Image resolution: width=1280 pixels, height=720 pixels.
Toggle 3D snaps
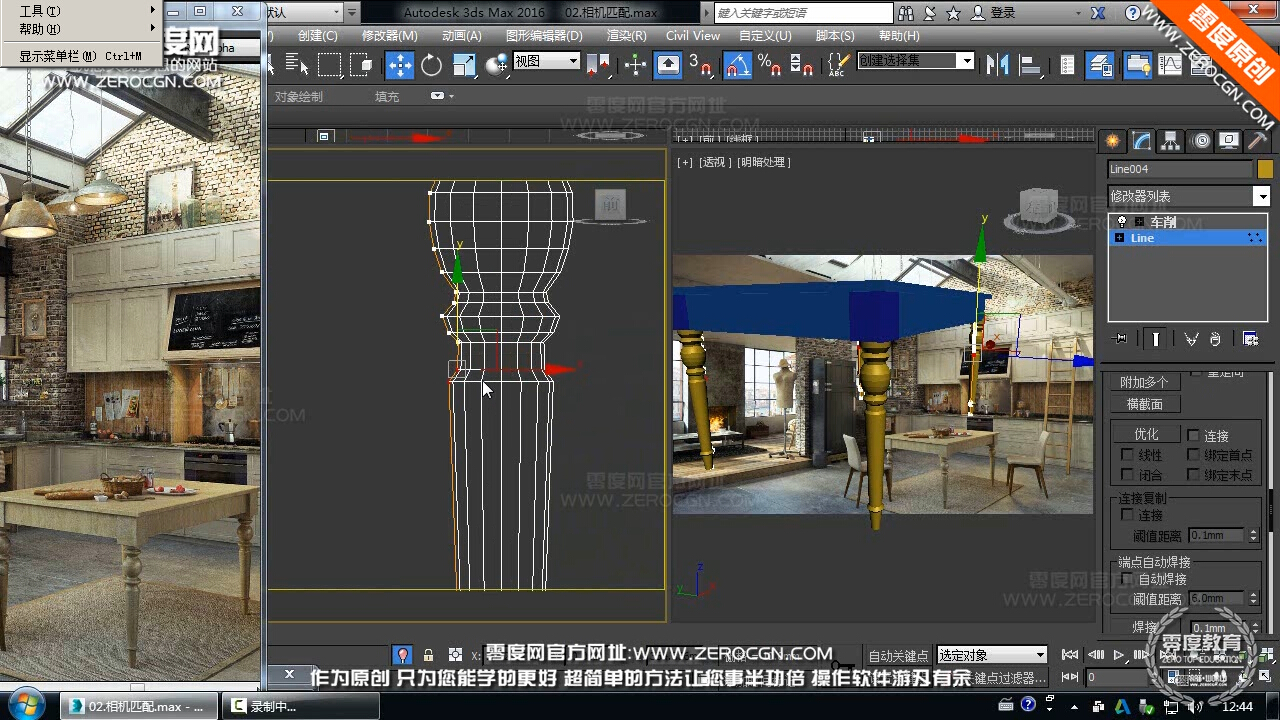(x=701, y=66)
